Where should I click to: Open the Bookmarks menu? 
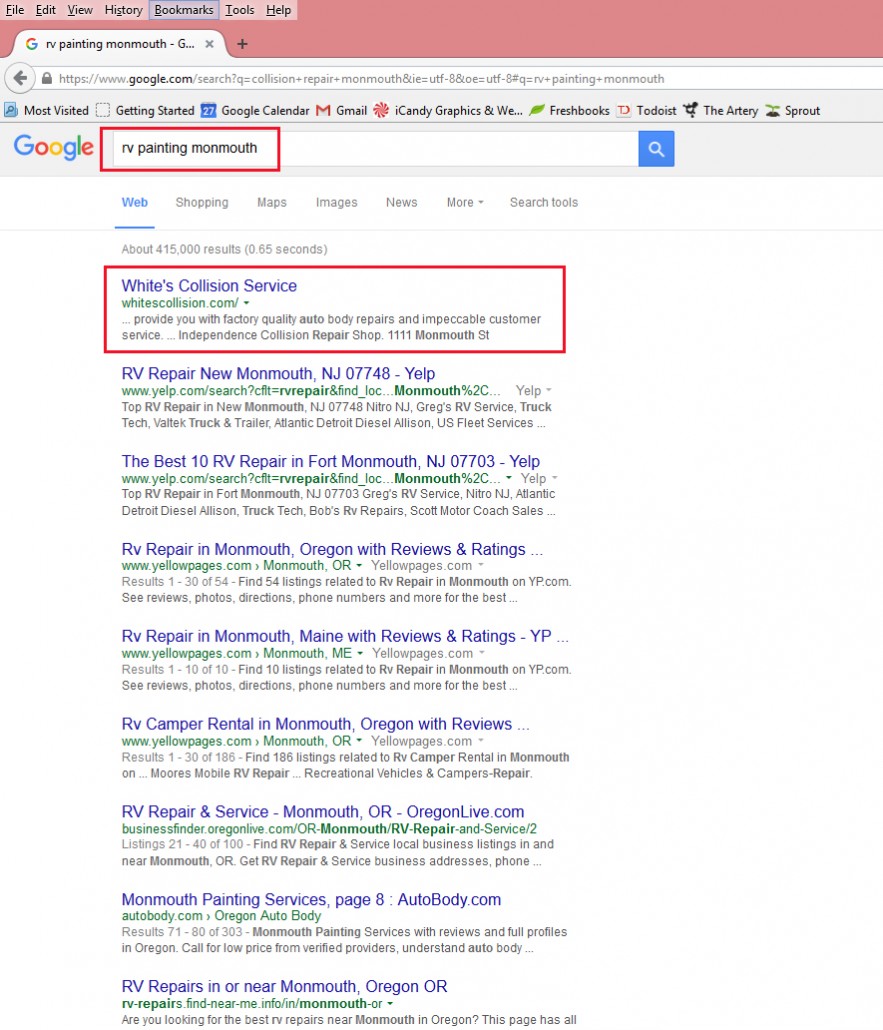[184, 10]
